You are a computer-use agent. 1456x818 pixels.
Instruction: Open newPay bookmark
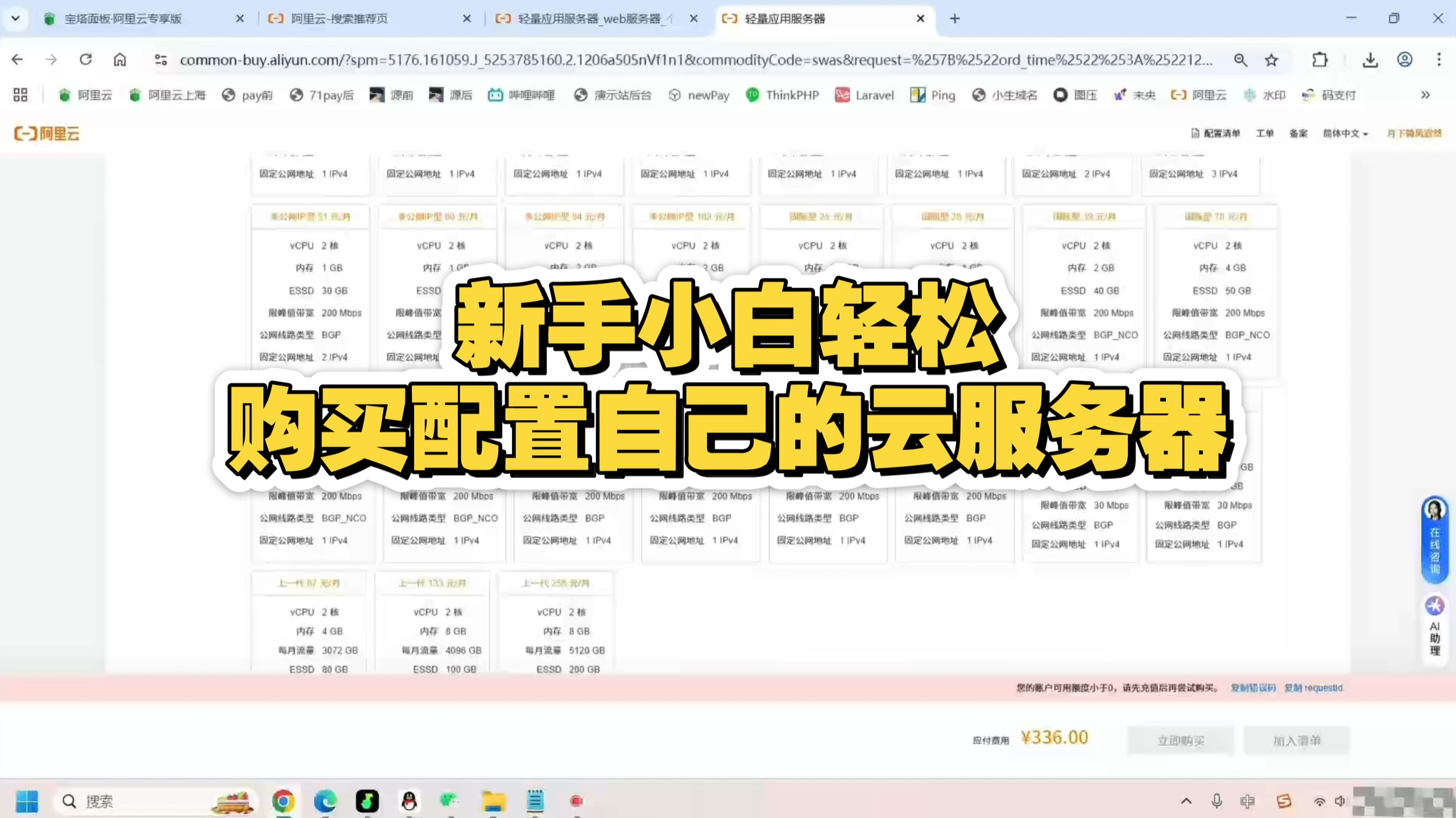coord(698,95)
